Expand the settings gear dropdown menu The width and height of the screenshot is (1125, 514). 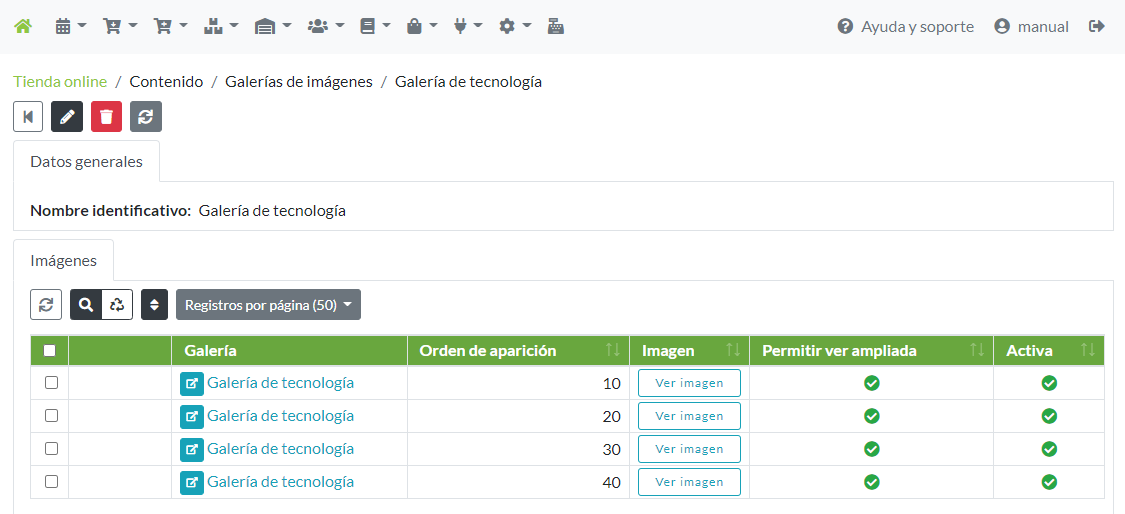pos(514,27)
